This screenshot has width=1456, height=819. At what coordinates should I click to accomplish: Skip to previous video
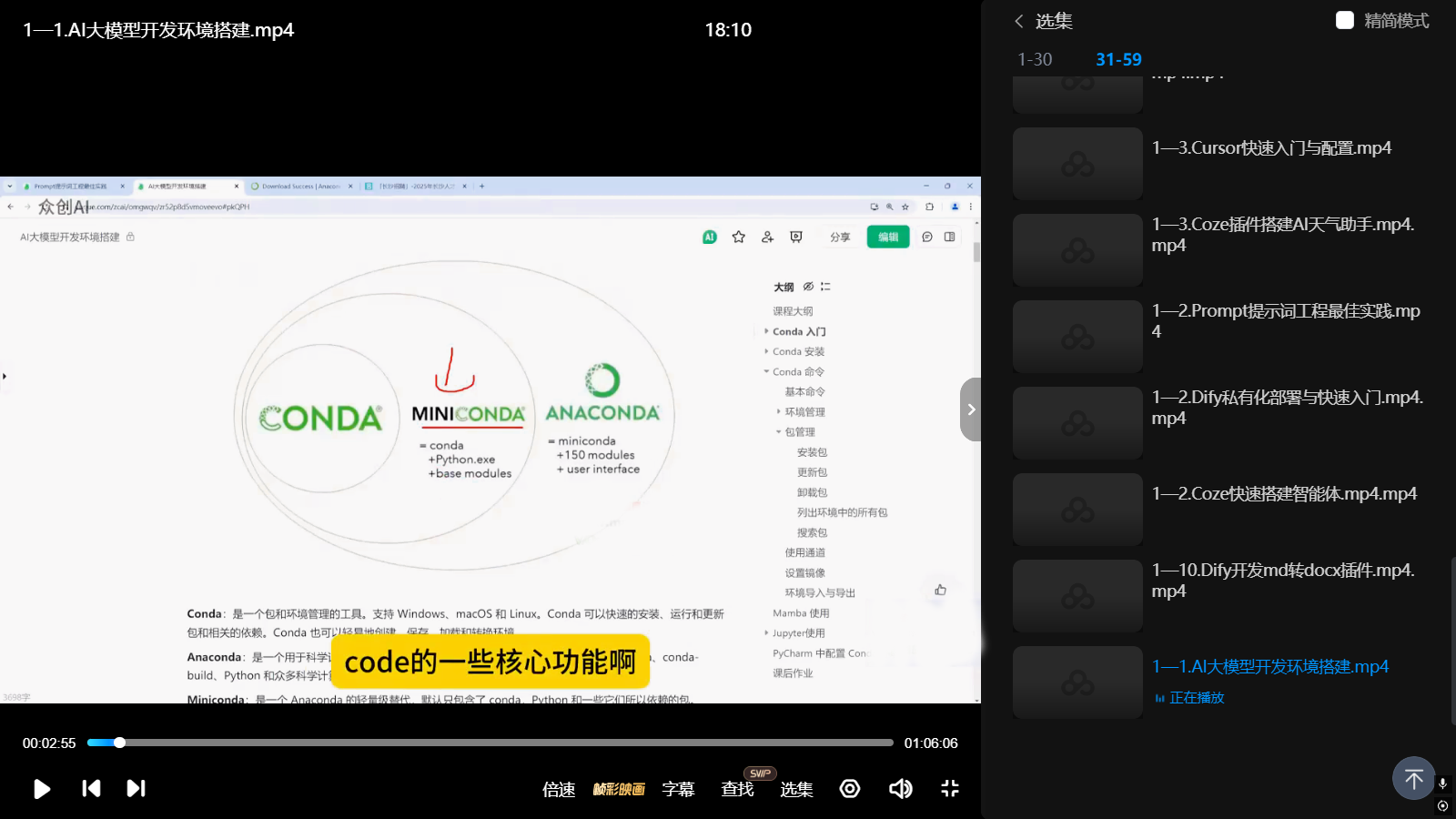[91, 789]
